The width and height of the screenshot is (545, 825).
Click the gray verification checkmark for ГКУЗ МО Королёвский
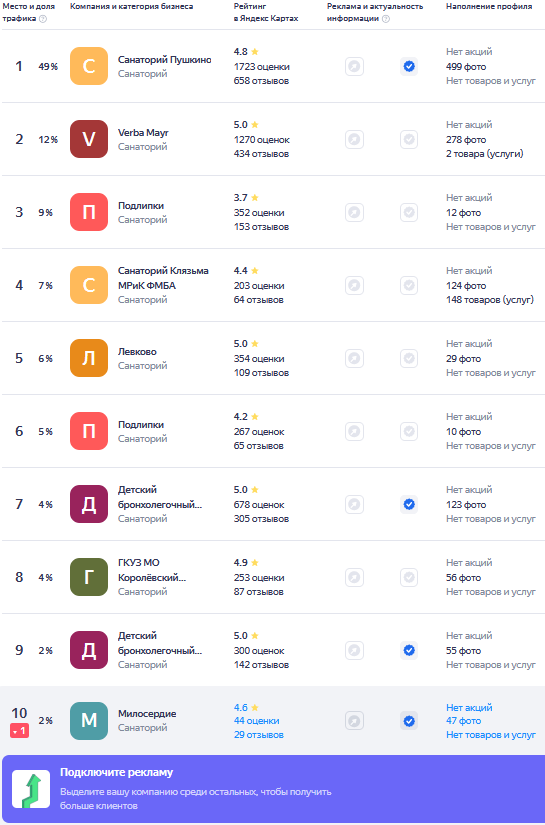(409, 578)
